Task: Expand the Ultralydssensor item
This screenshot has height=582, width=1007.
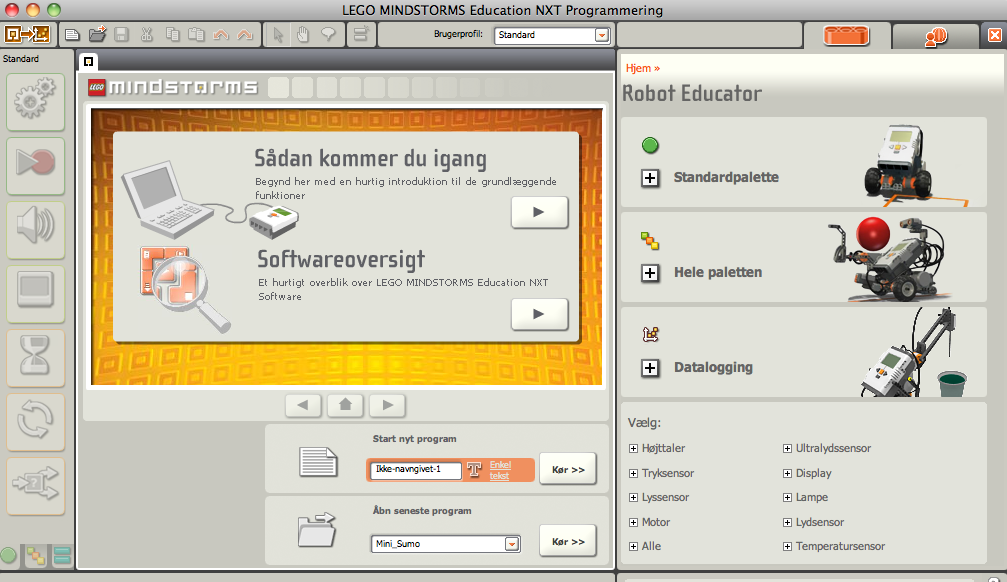Action: (787, 448)
